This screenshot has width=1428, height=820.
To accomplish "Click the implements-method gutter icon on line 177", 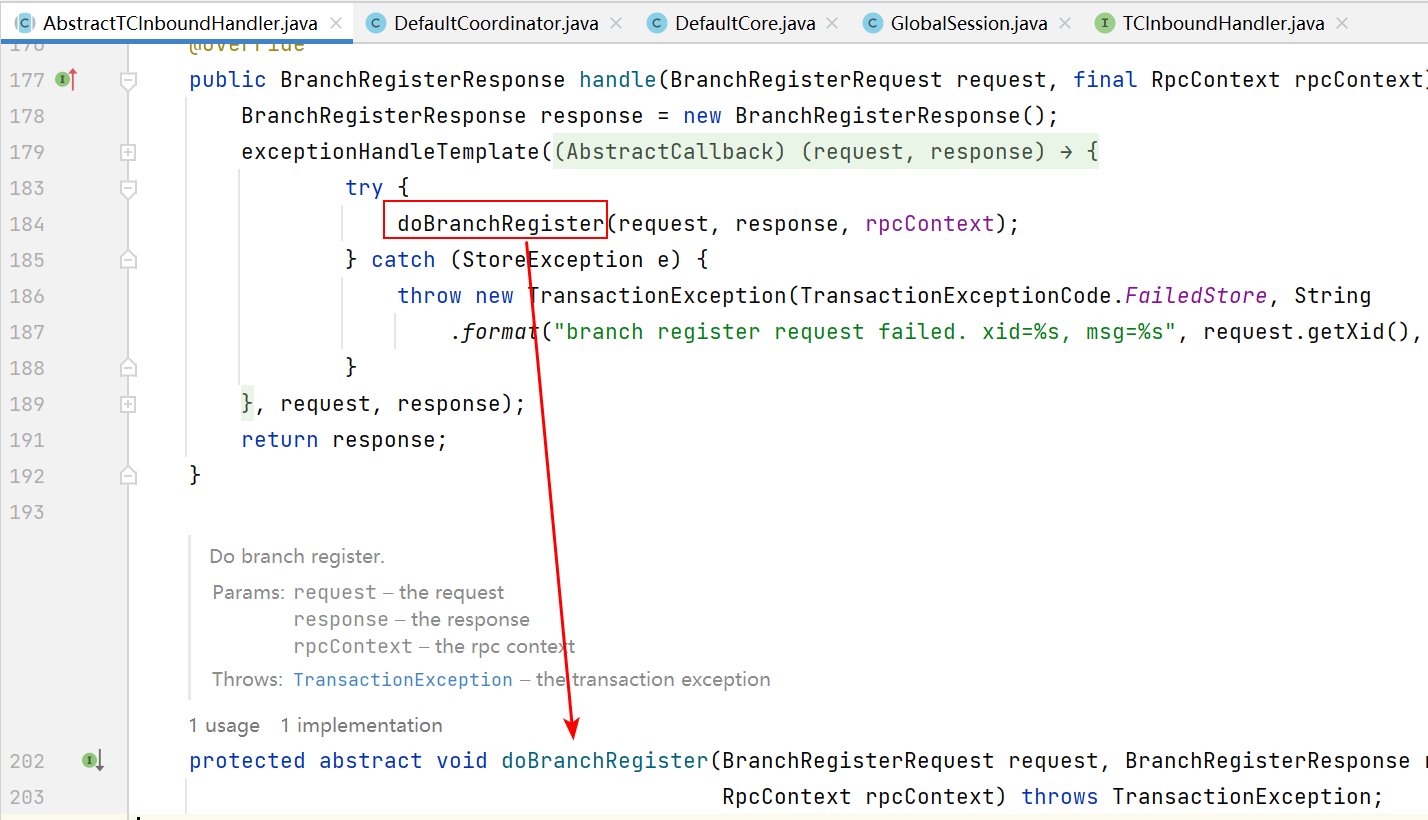I will coord(66,80).
